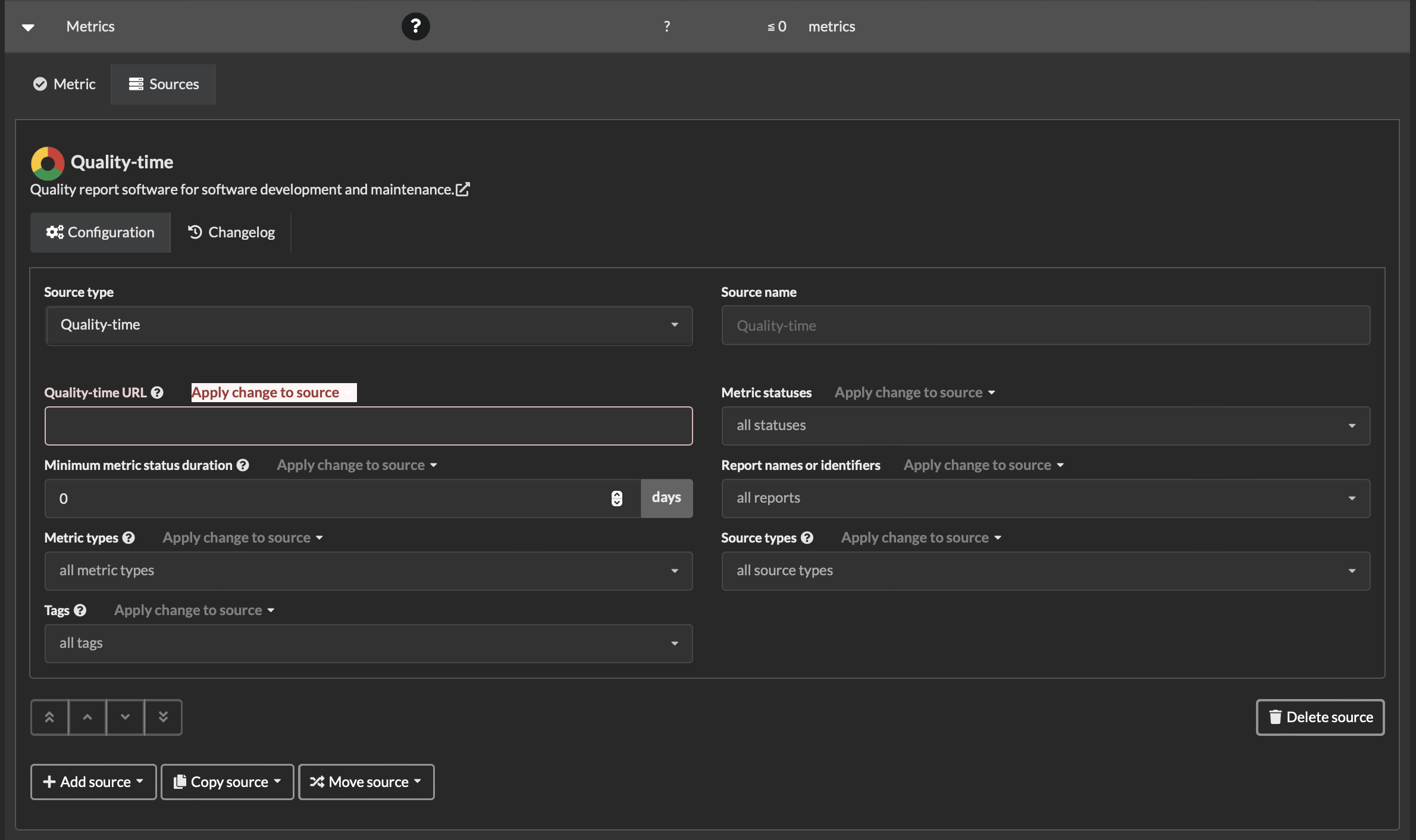Image resolution: width=1416 pixels, height=840 pixels.
Task: Open the all tags dropdown
Action: [369, 644]
